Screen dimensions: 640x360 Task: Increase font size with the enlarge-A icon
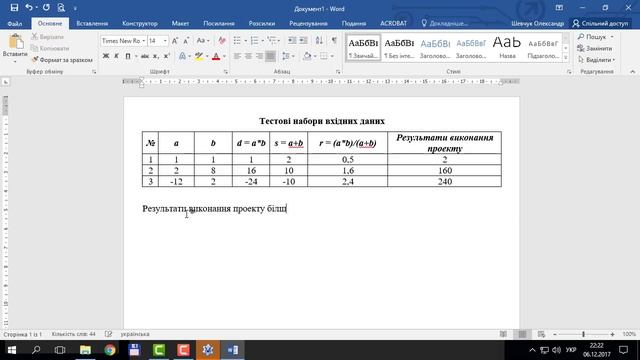pos(175,41)
